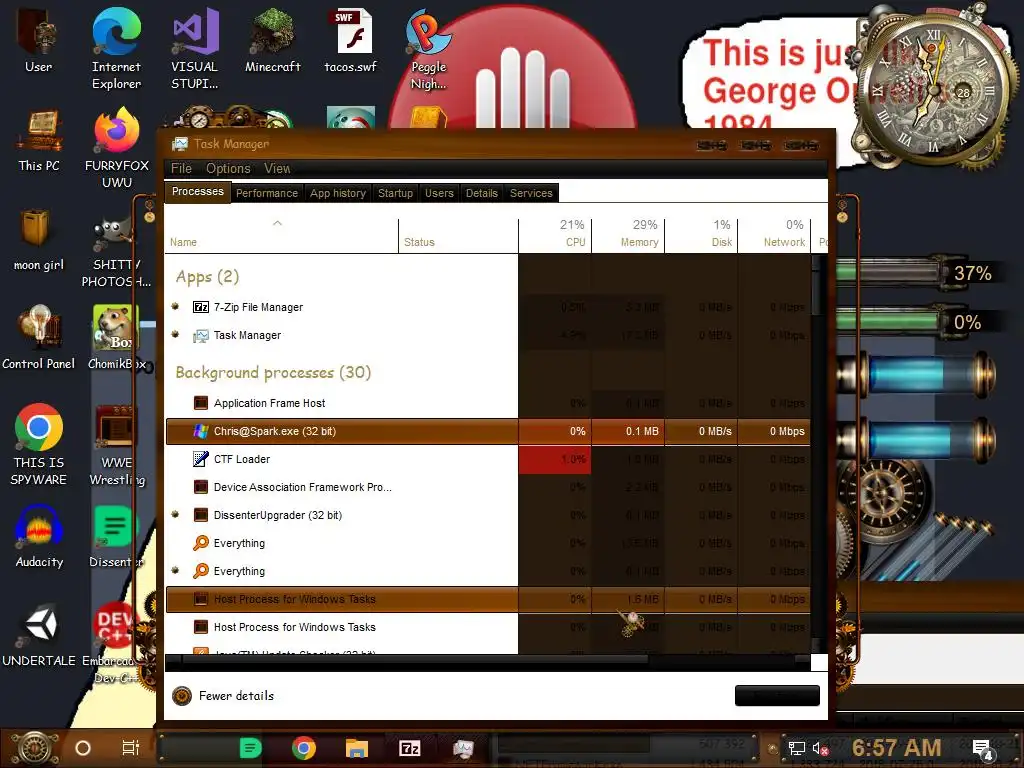Launch THIS IS SPYWARE Chrome shortcut
Image resolution: width=1024 pixels, height=768 pixels.
[x=39, y=443]
